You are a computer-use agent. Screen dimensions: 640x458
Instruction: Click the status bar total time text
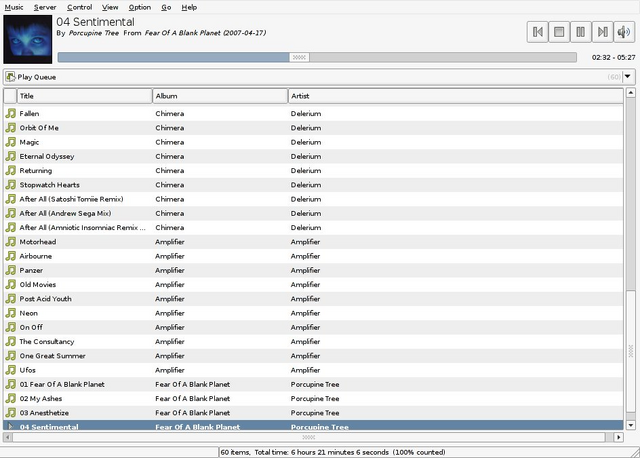(x=333, y=452)
